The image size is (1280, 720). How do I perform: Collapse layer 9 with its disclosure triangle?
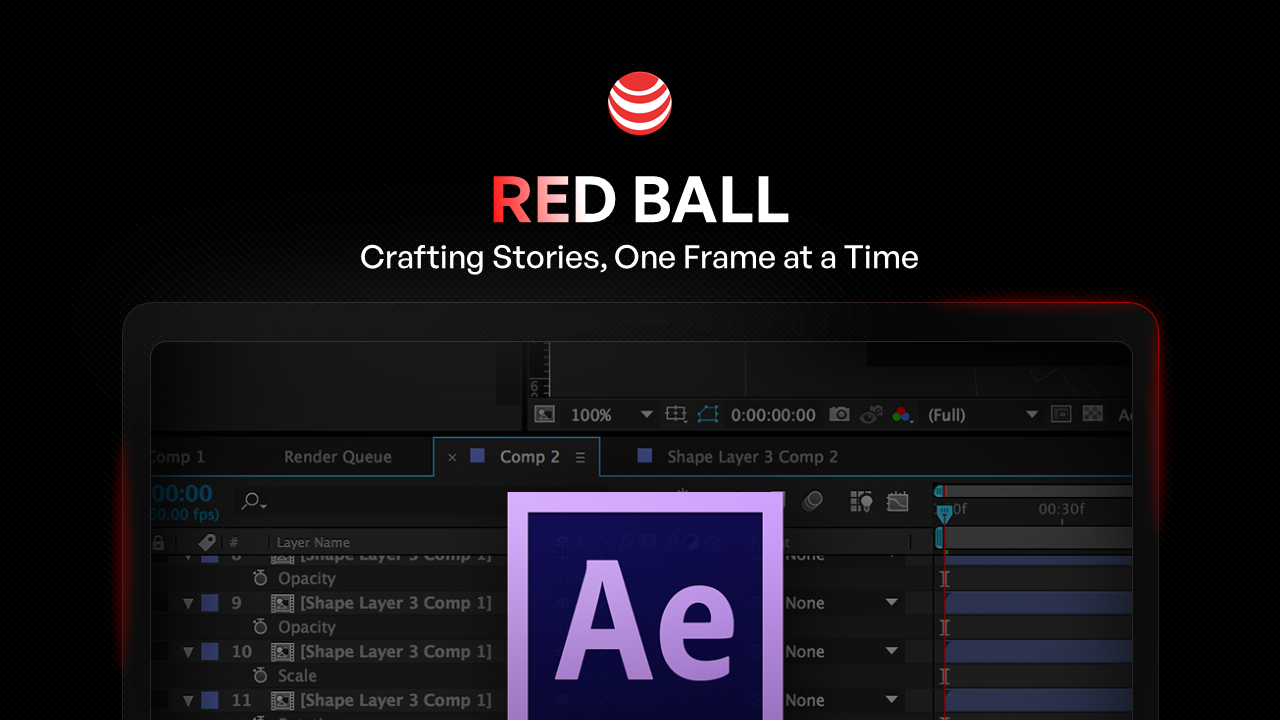click(x=188, y=603)
